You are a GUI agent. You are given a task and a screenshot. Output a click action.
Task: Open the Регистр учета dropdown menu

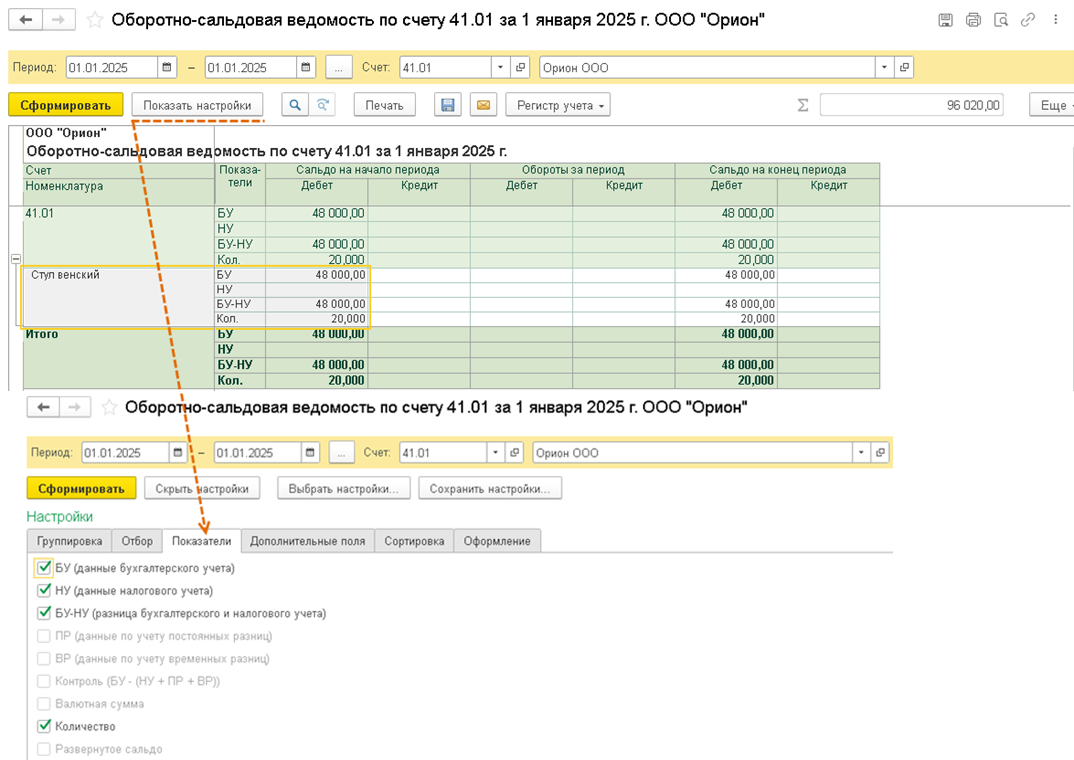click(557, 105)
